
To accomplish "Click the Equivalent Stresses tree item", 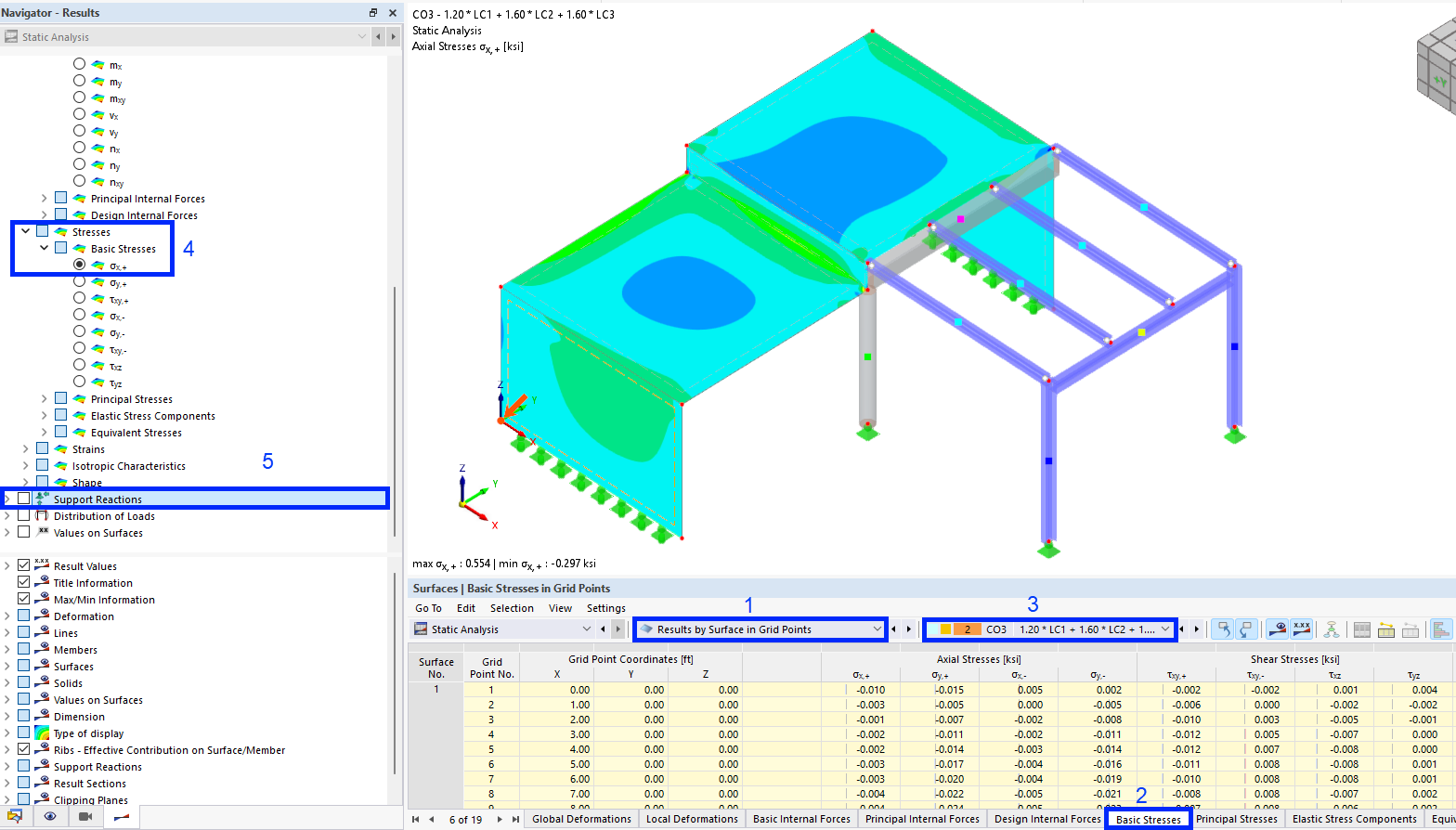I will [136, 433].
